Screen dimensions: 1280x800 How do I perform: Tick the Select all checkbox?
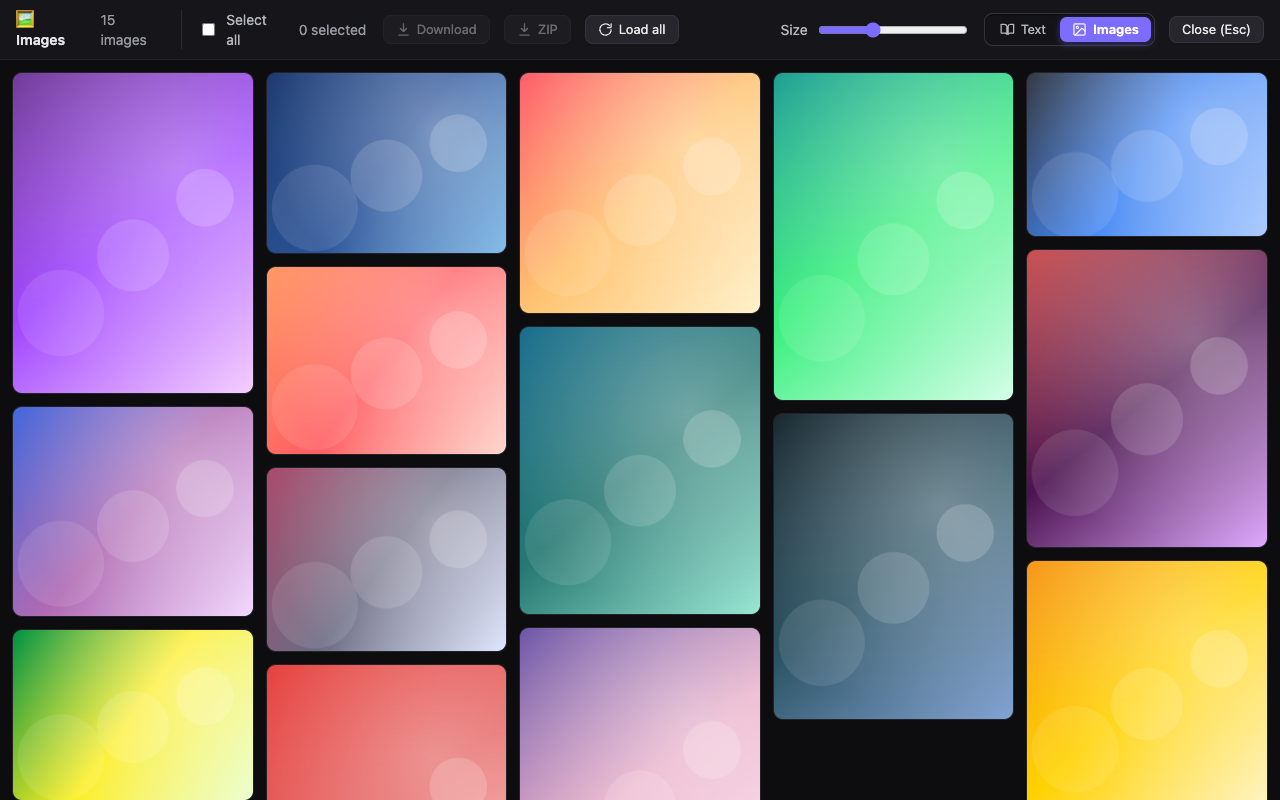pyautogui.click(x=208, y=30)
